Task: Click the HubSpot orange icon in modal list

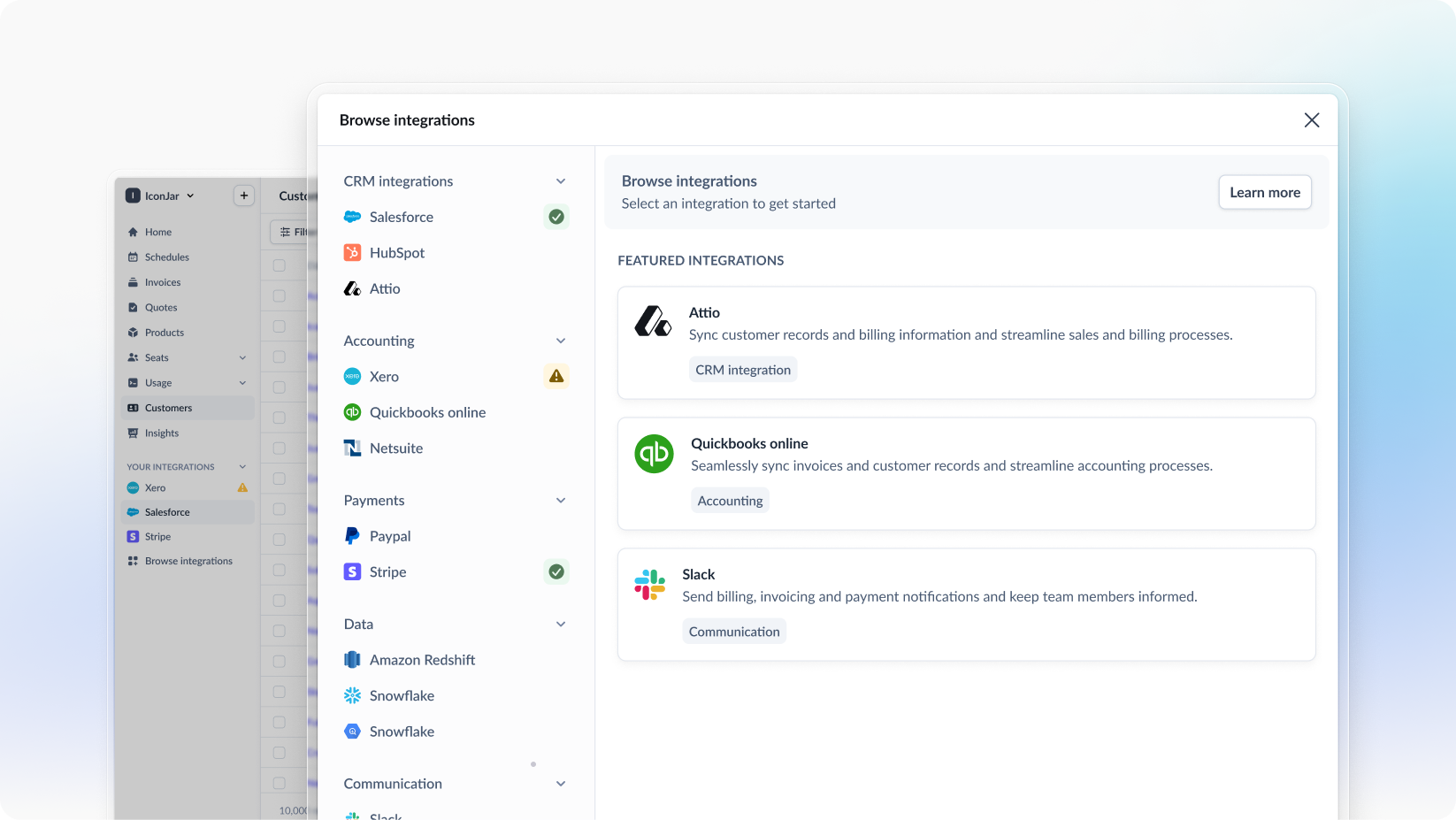Action: [352, 252]
